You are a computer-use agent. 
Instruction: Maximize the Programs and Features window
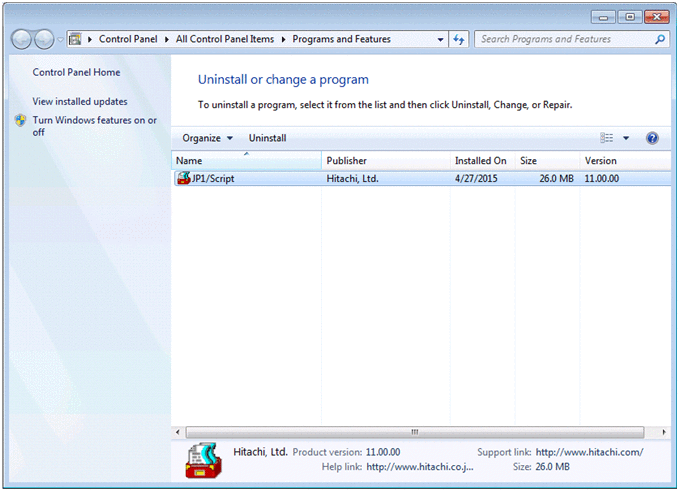[x=630, y=17]
